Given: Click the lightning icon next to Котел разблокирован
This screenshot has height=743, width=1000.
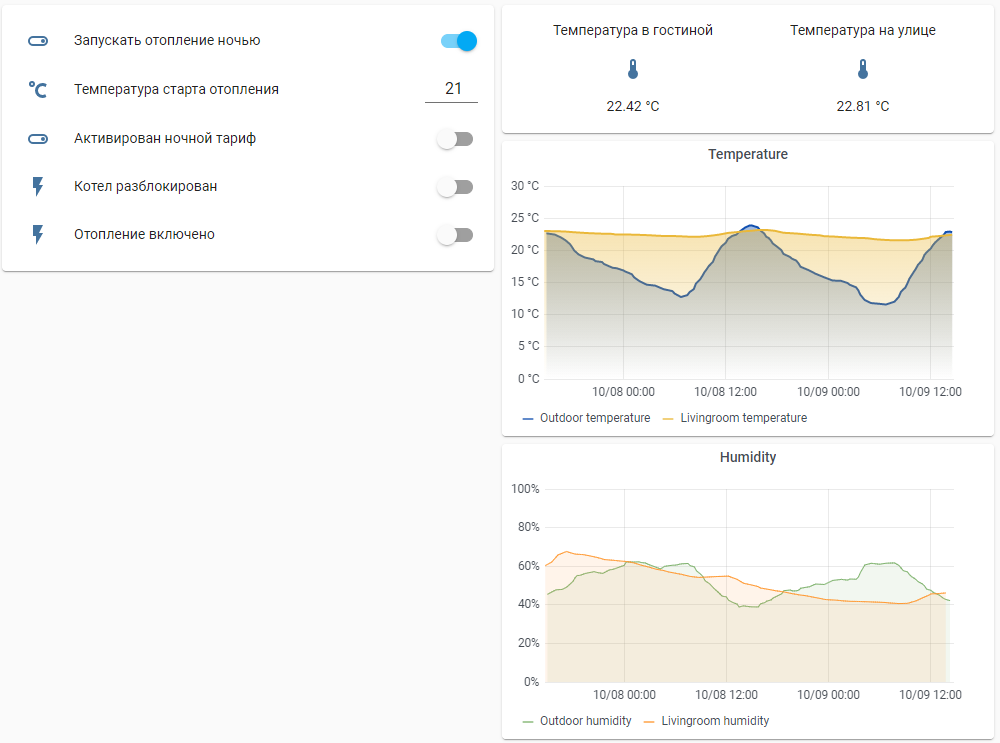Looking at the screenshot, I should point(37,186).
